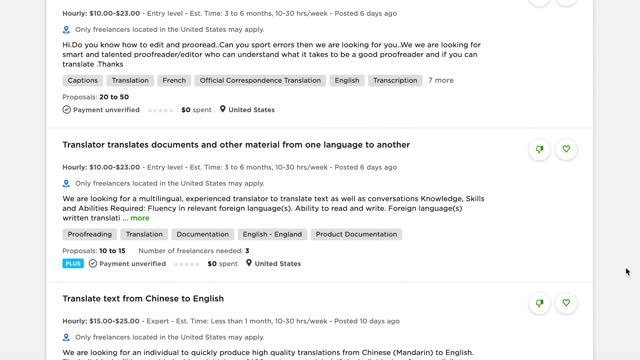The image size is (640, 360).
Task: Select the Captions skill tag
Action: [x=82, y=80]
